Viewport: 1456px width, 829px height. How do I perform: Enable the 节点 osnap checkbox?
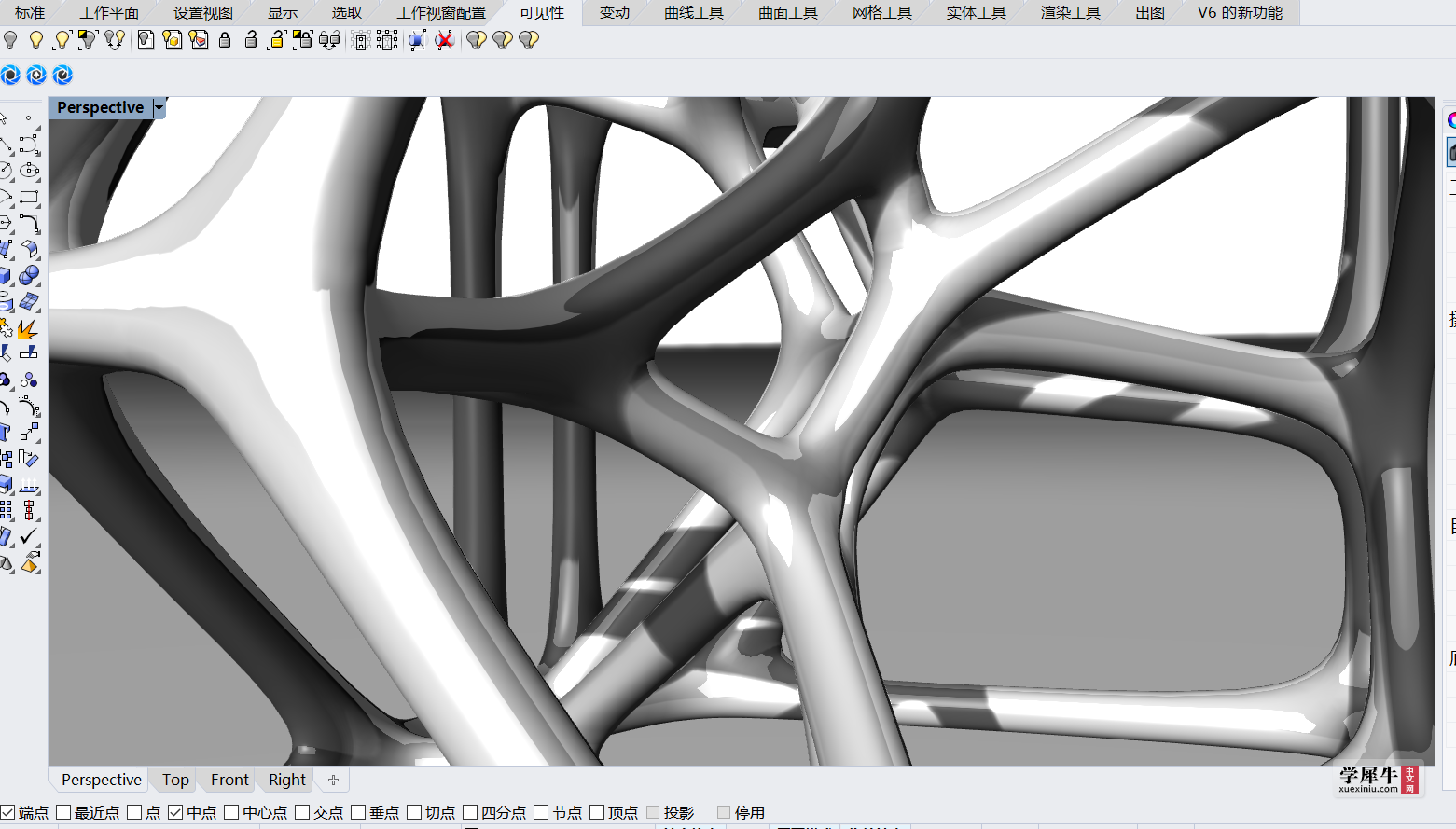pos(541,812)
